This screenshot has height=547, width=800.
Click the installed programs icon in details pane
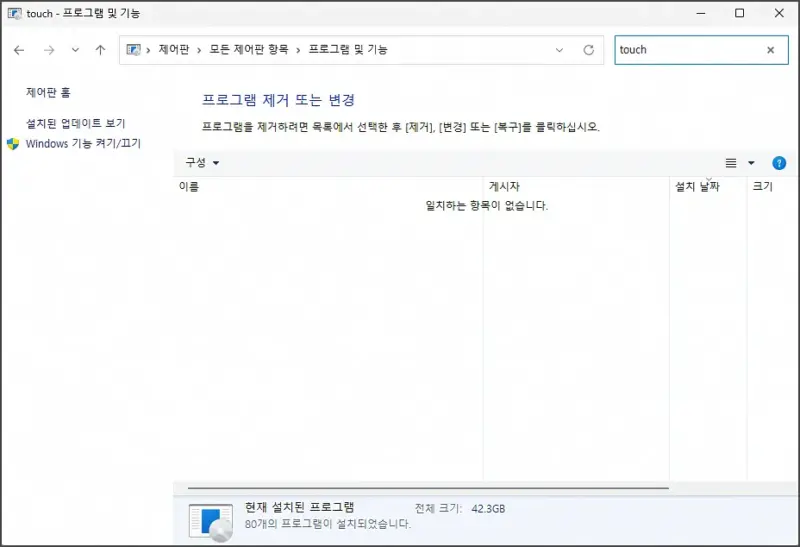point(211,522)
